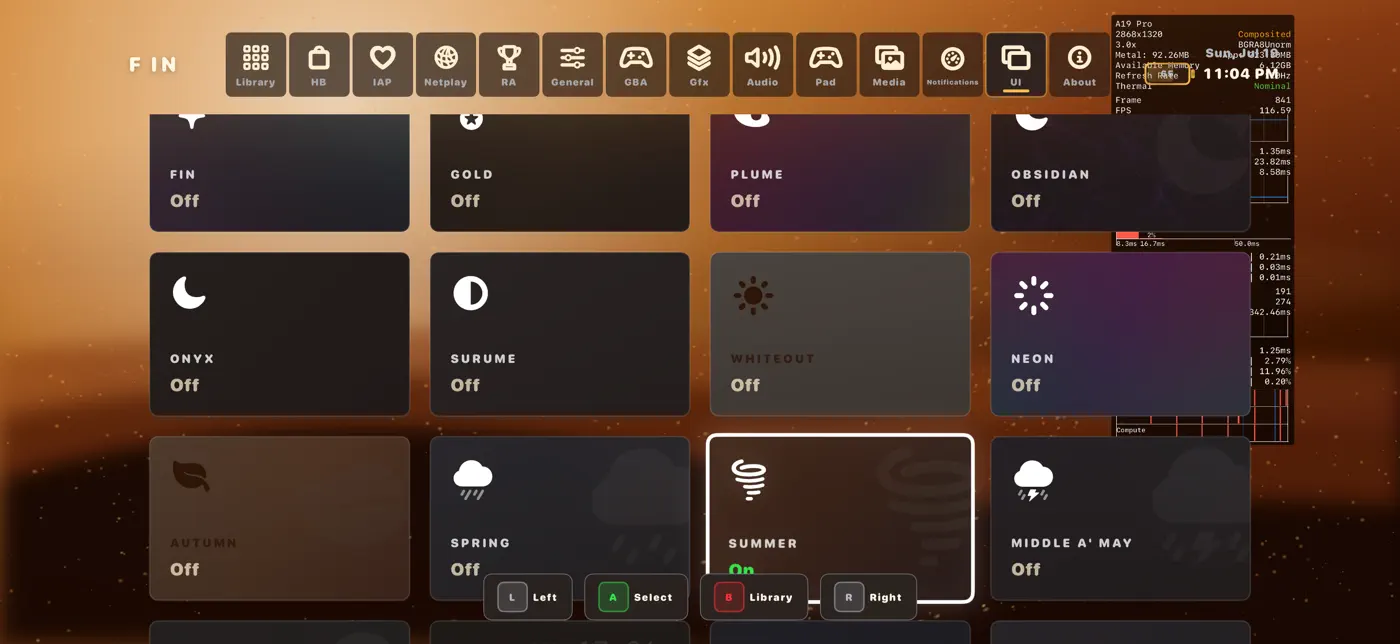This screenshot has width=1400, height=644.
Task: Click the green On status under Summer
Action: click(x=741, y=570)
